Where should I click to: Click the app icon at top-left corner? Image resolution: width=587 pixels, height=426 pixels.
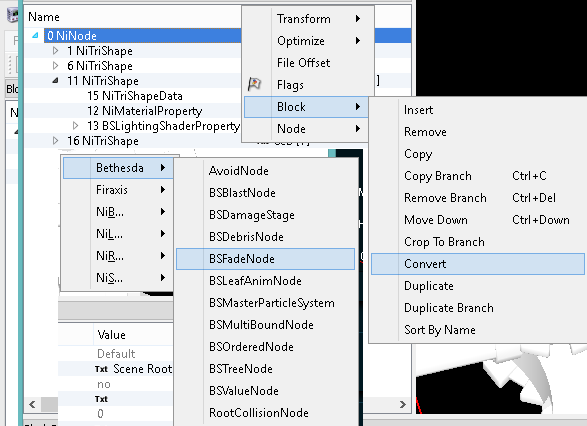point(12,15)
